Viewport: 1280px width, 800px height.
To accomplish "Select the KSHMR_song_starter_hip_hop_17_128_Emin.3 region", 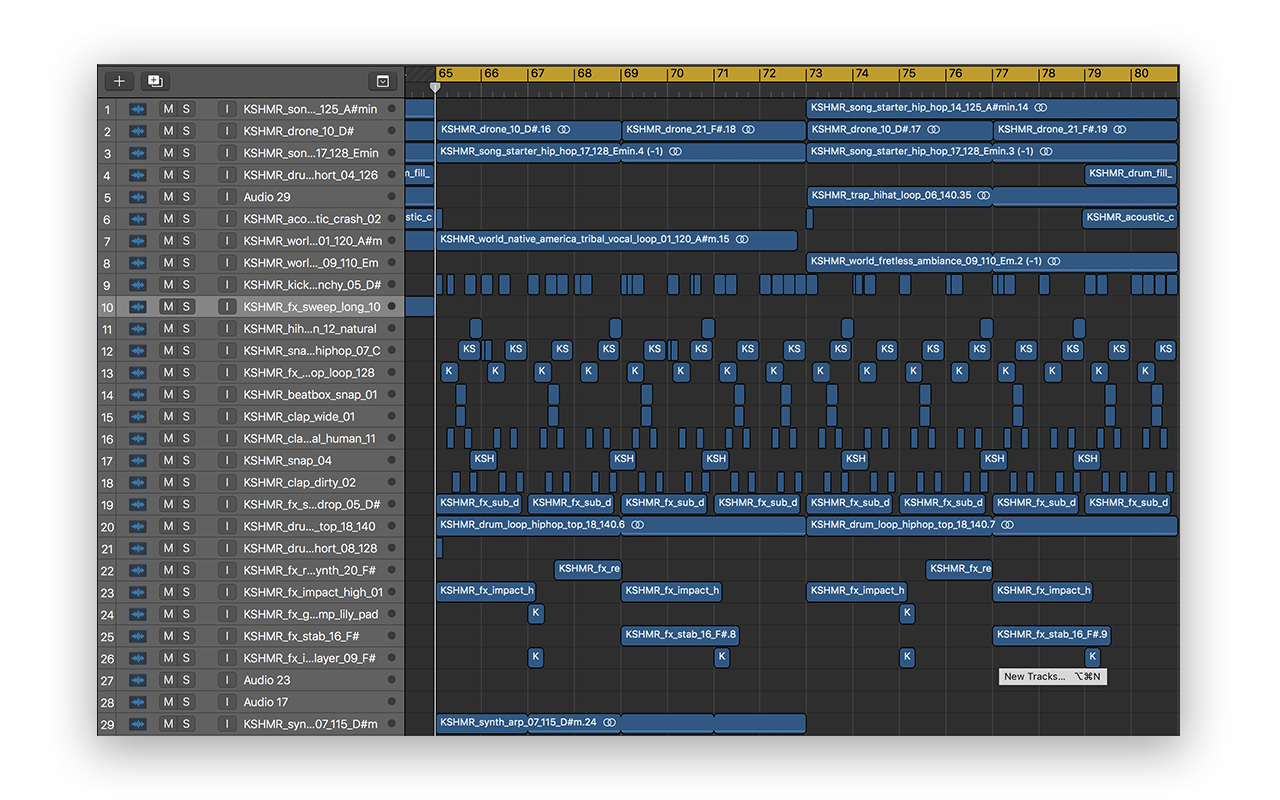I will click(x=992, y=152).
